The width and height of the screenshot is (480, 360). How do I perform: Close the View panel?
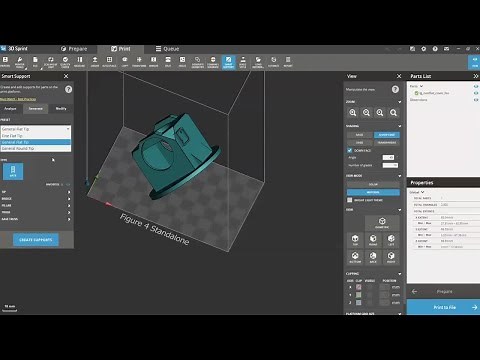[399, 76]
